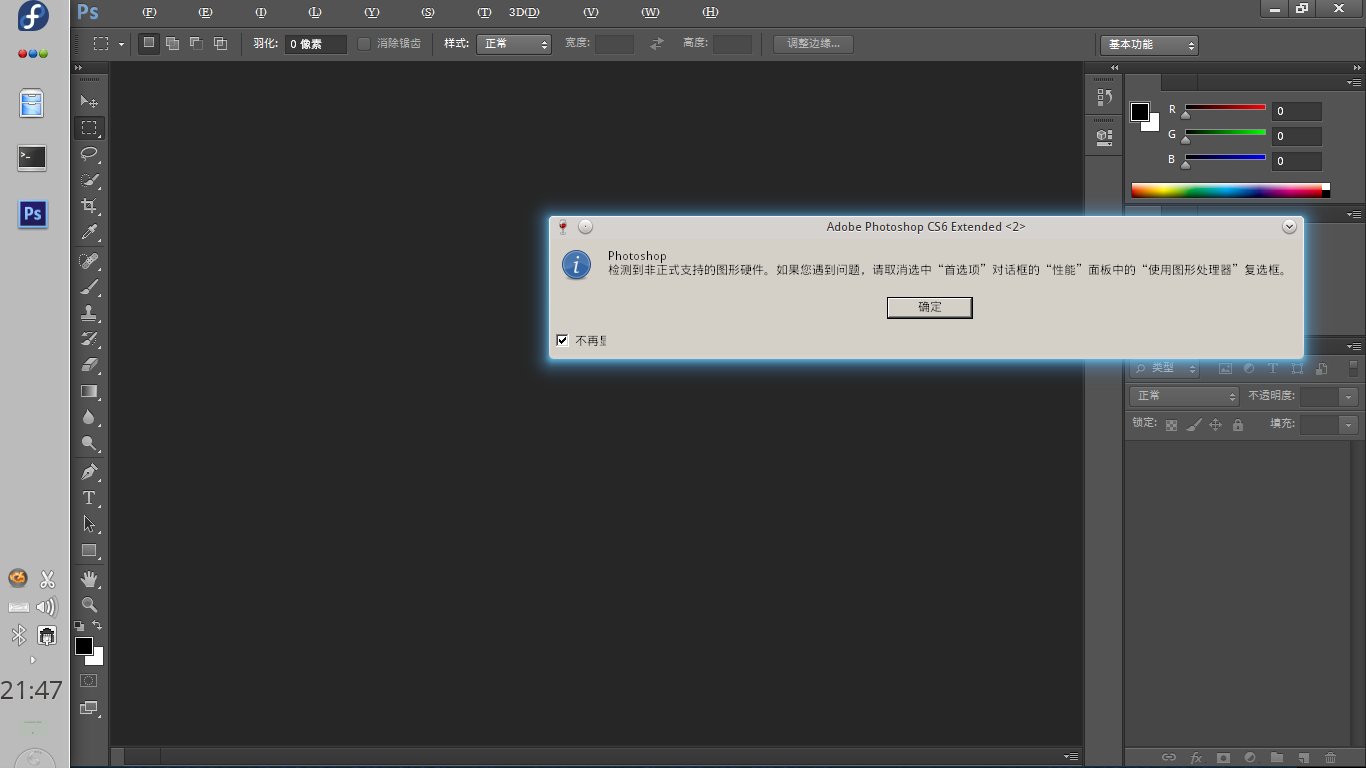Expand the dialog title bar chevron button

tap(1289, 226)
